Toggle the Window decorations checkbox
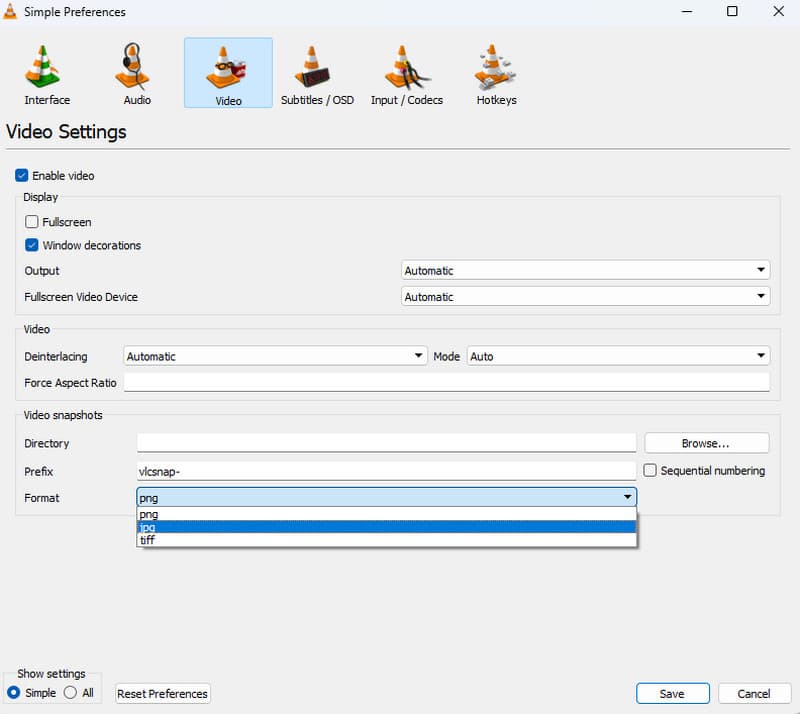Screen dimensions: 800x714 pos(32,245)
